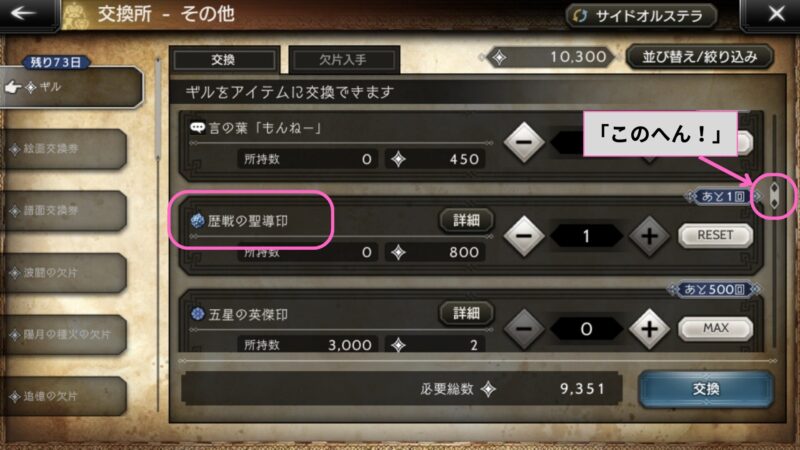Open 並び替え/絞り込み sort filter options

click(x=699, y=57)
